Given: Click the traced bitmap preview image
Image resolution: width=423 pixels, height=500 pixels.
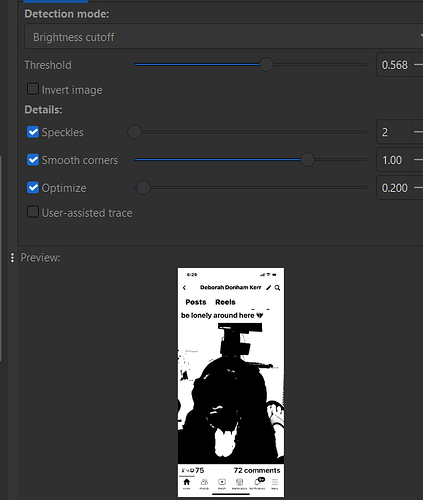Looking at the screenshot, I should [x=231, y=382].
